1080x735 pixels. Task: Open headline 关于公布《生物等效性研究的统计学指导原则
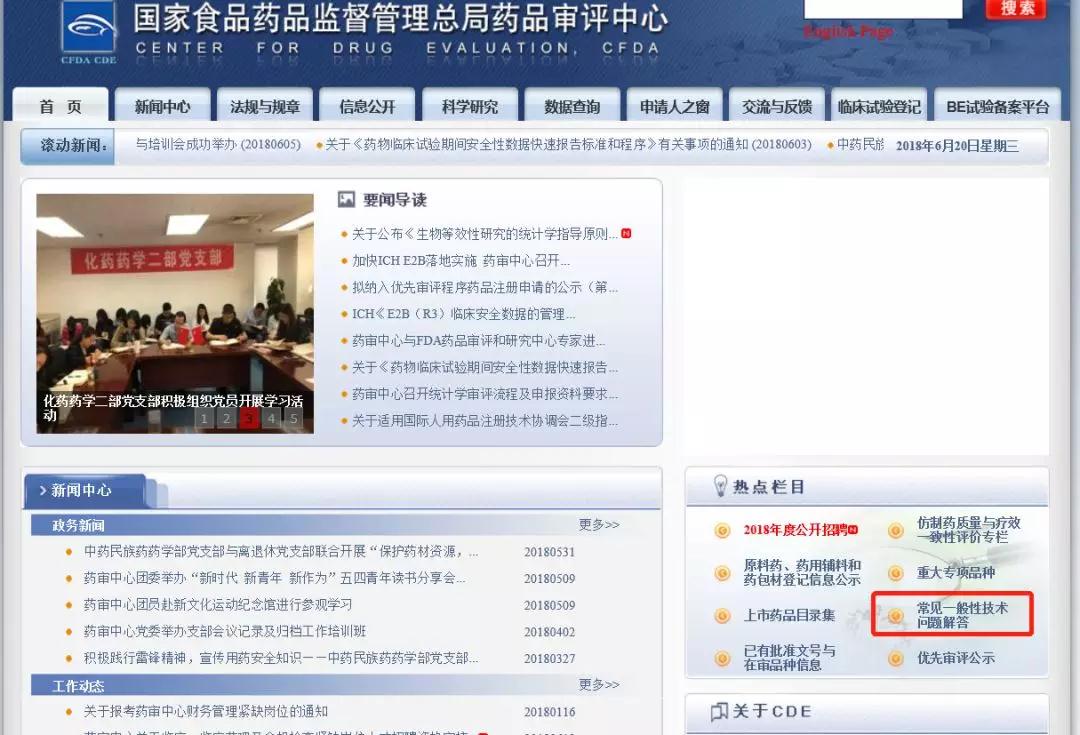tap(485, 234)
